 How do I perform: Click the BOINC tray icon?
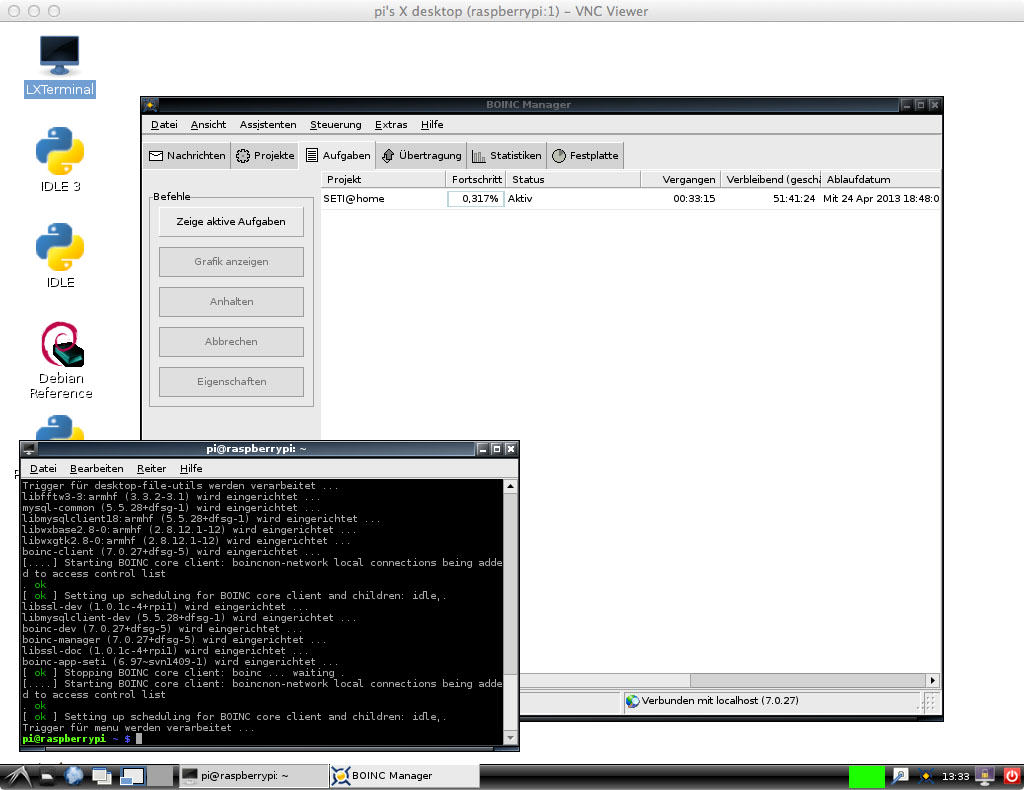[926, 776]
